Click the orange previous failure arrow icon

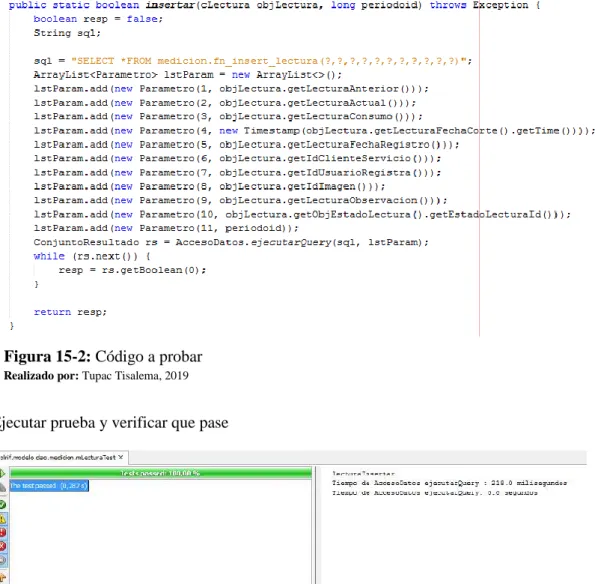click(2, 578)
